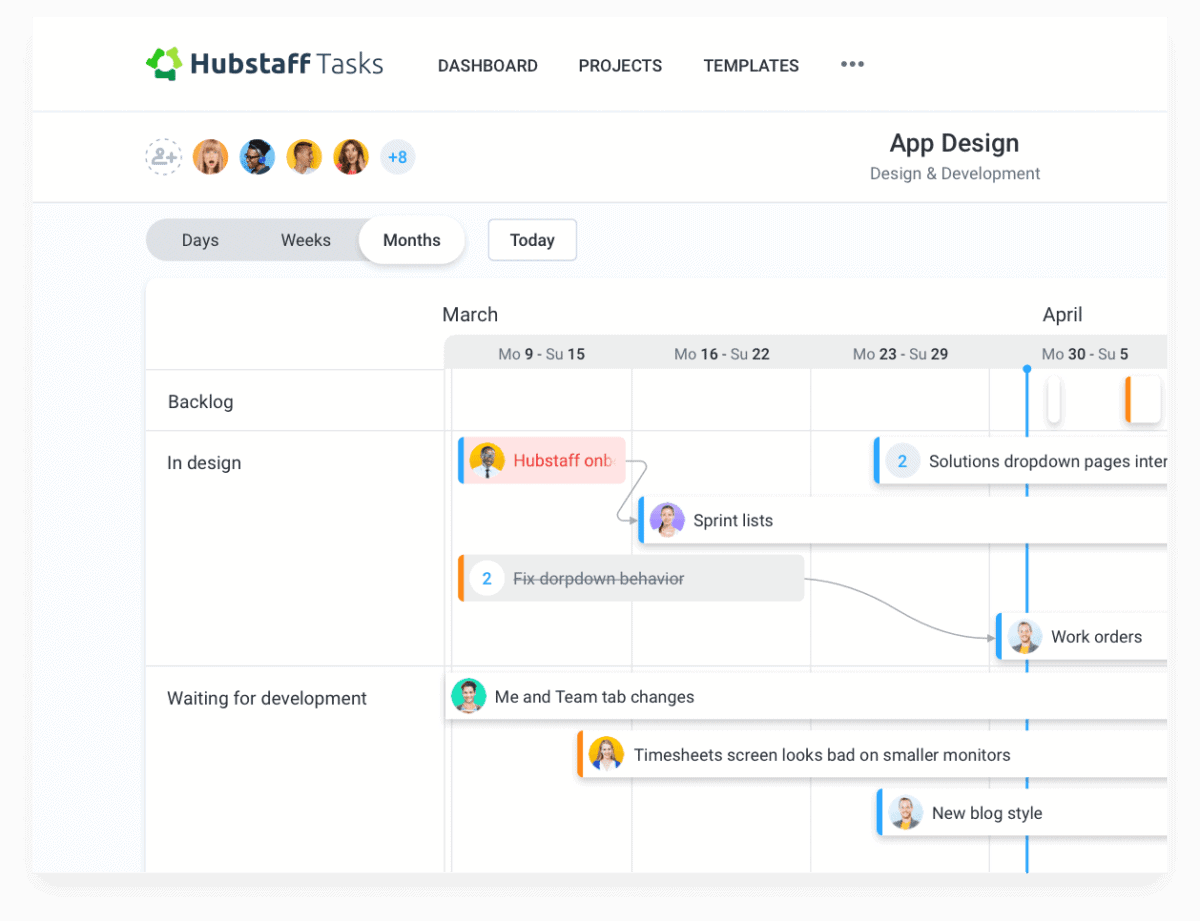
Task: Click the subtask count badge on Fix dorpdown behavior
Action: coord(487,578)
